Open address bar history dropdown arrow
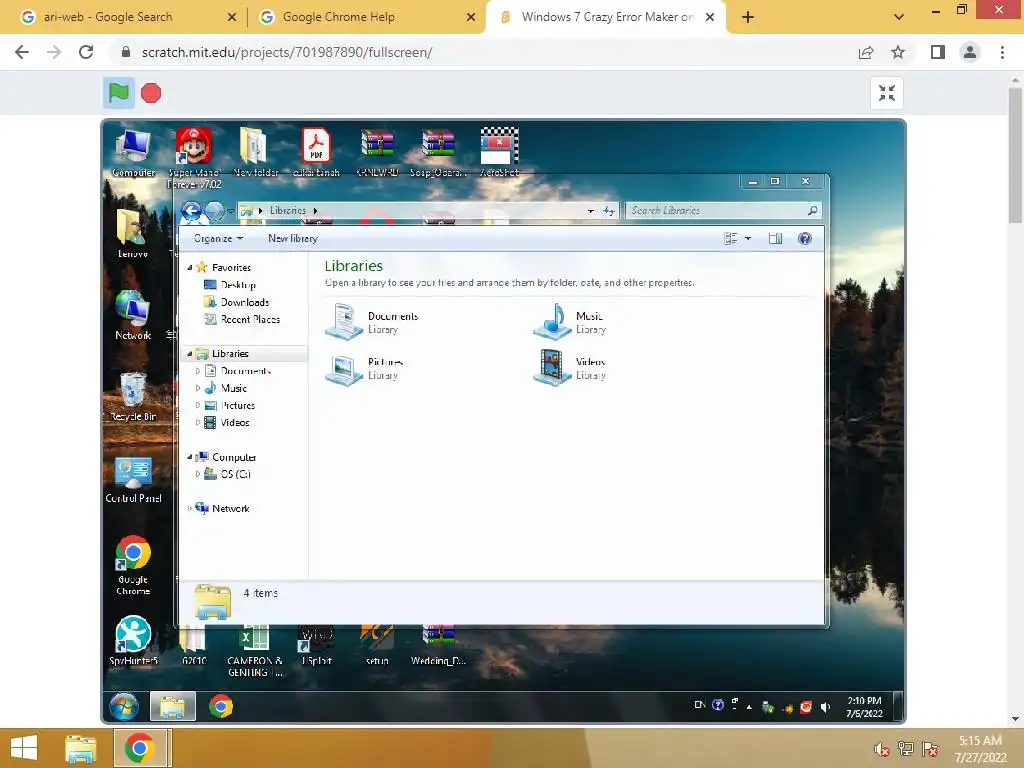The width and height of the screenshot is (1024, 768). point(590,211)
